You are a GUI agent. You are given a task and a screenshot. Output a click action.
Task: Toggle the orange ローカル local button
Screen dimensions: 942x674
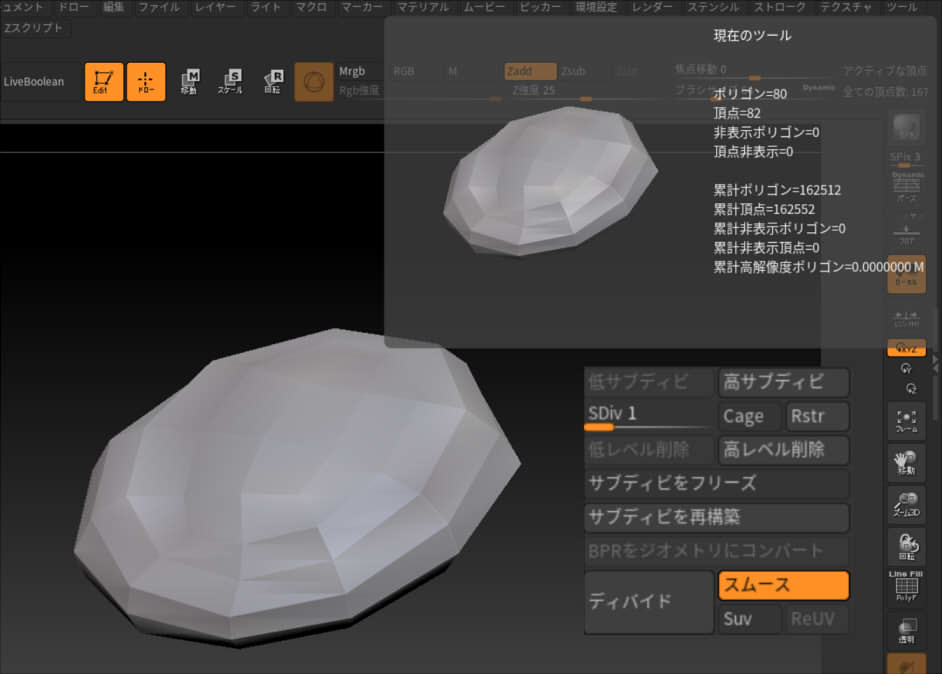pos(907,275)
